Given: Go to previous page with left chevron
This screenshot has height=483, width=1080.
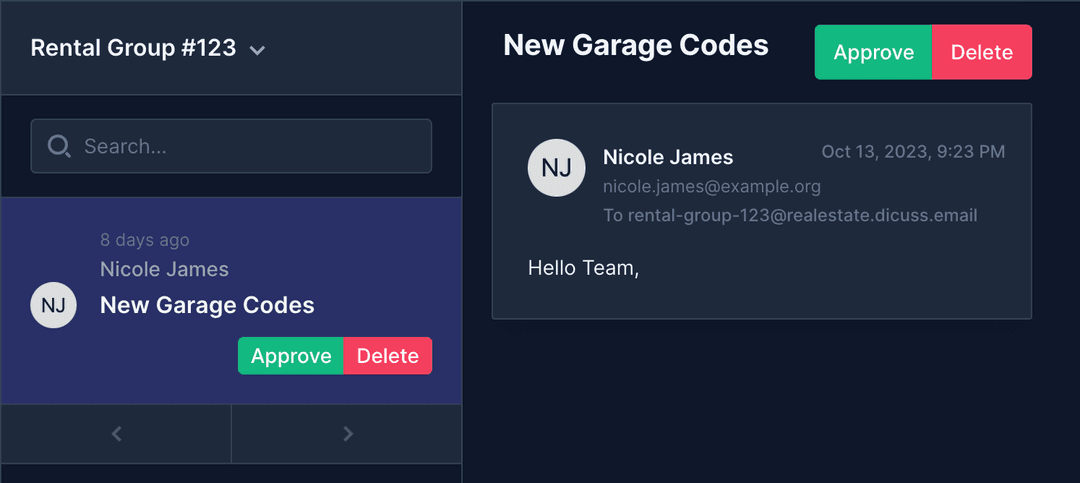Looking at the screenshot, I should click(116, 434).
